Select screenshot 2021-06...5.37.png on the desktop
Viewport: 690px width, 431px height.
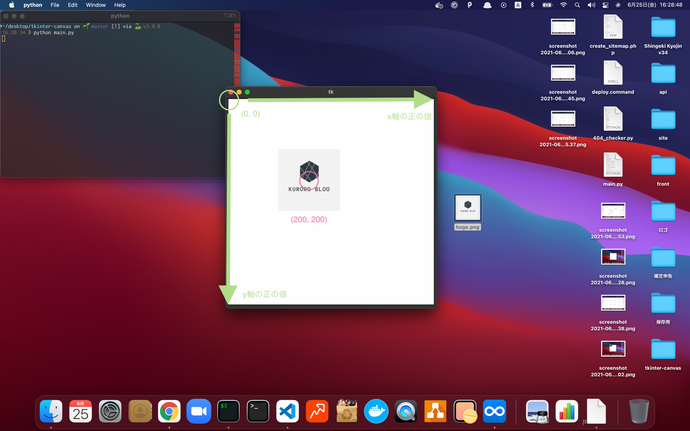coord(563,128)
